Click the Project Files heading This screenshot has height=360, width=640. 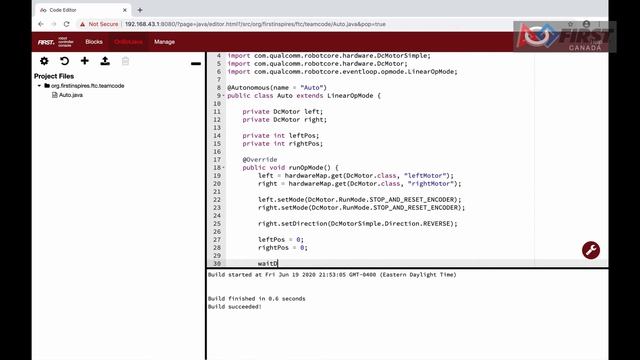54,76
